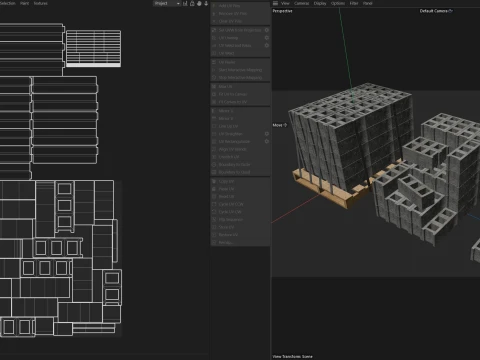Open the viewport Panel menu

click(368, 3)
